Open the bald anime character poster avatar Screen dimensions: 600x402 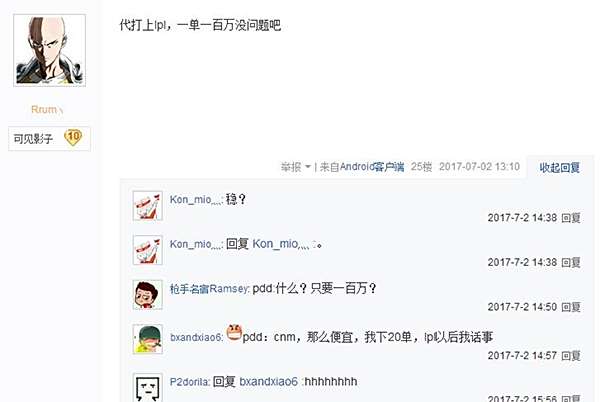(x=49, y=50)
